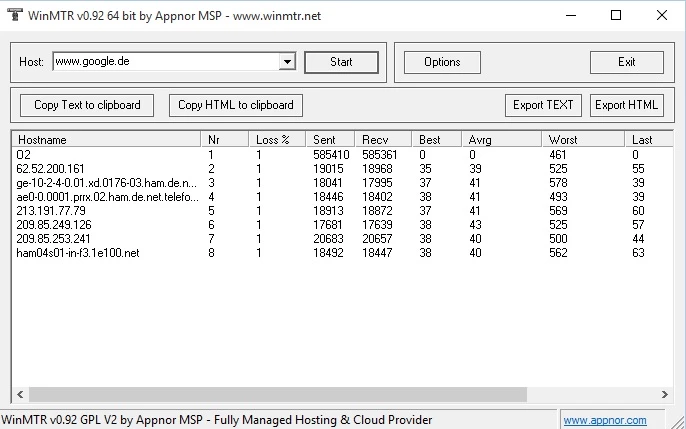Click the Sent value 20683
The height and width of the screenshot is (429, 686).
pos(328,239)
